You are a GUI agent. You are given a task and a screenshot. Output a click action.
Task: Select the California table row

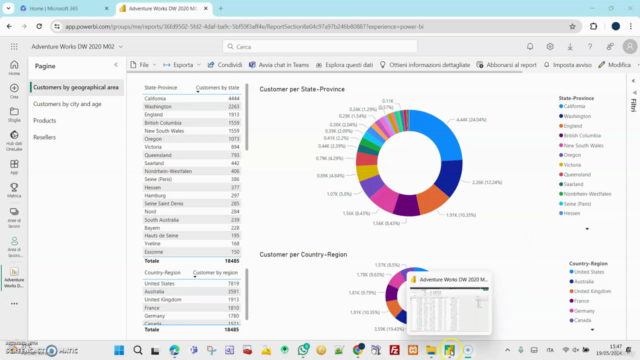pos(191,98)
